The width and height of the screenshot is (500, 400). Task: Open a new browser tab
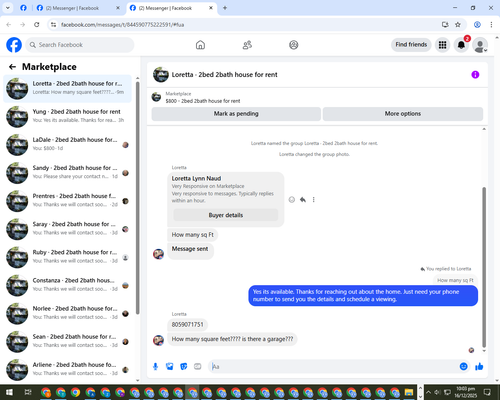pos(225,8)
